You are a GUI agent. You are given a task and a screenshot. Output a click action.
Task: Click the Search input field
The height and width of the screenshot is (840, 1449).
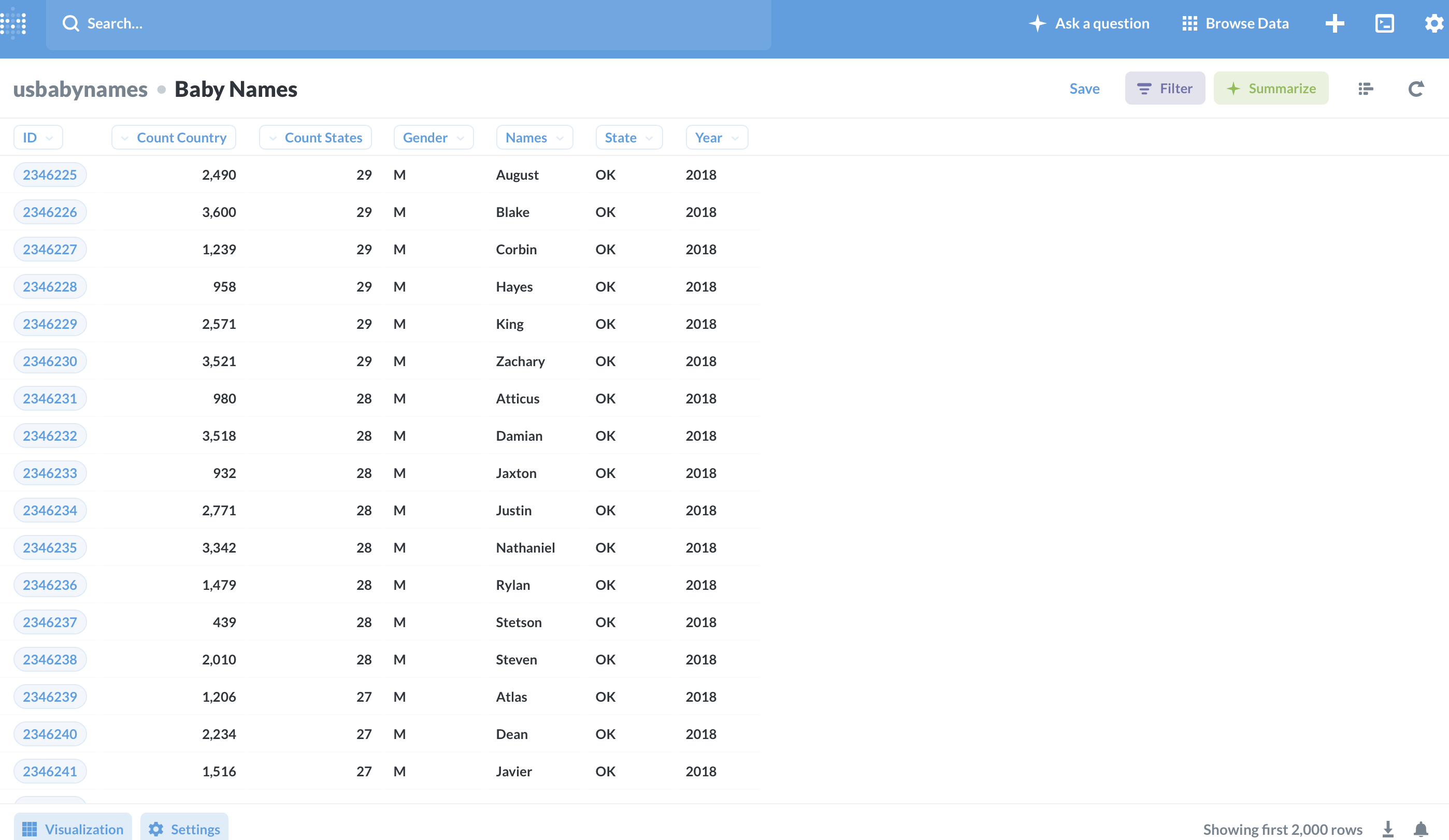coord(403,24)
